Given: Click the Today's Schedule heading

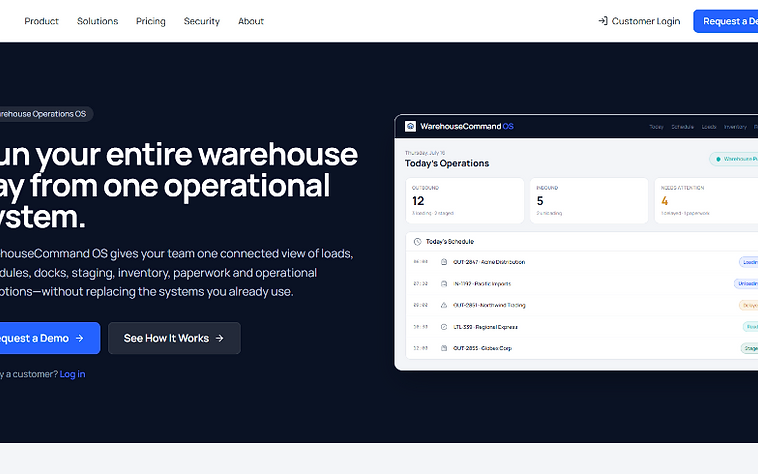Looking at the screenshot, I should coord(450,242).
